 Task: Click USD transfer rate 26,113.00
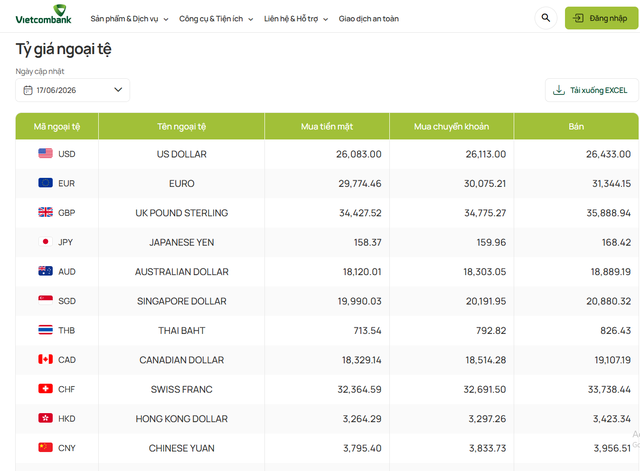[486, 154]
